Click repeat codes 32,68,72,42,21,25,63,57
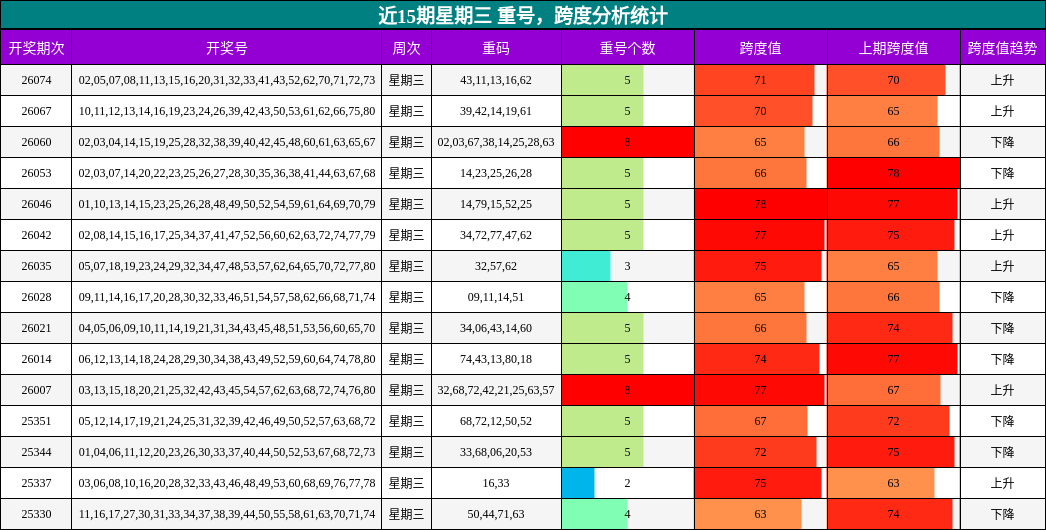The width and height of the screenshot is (1046, 530). (496, 390)
